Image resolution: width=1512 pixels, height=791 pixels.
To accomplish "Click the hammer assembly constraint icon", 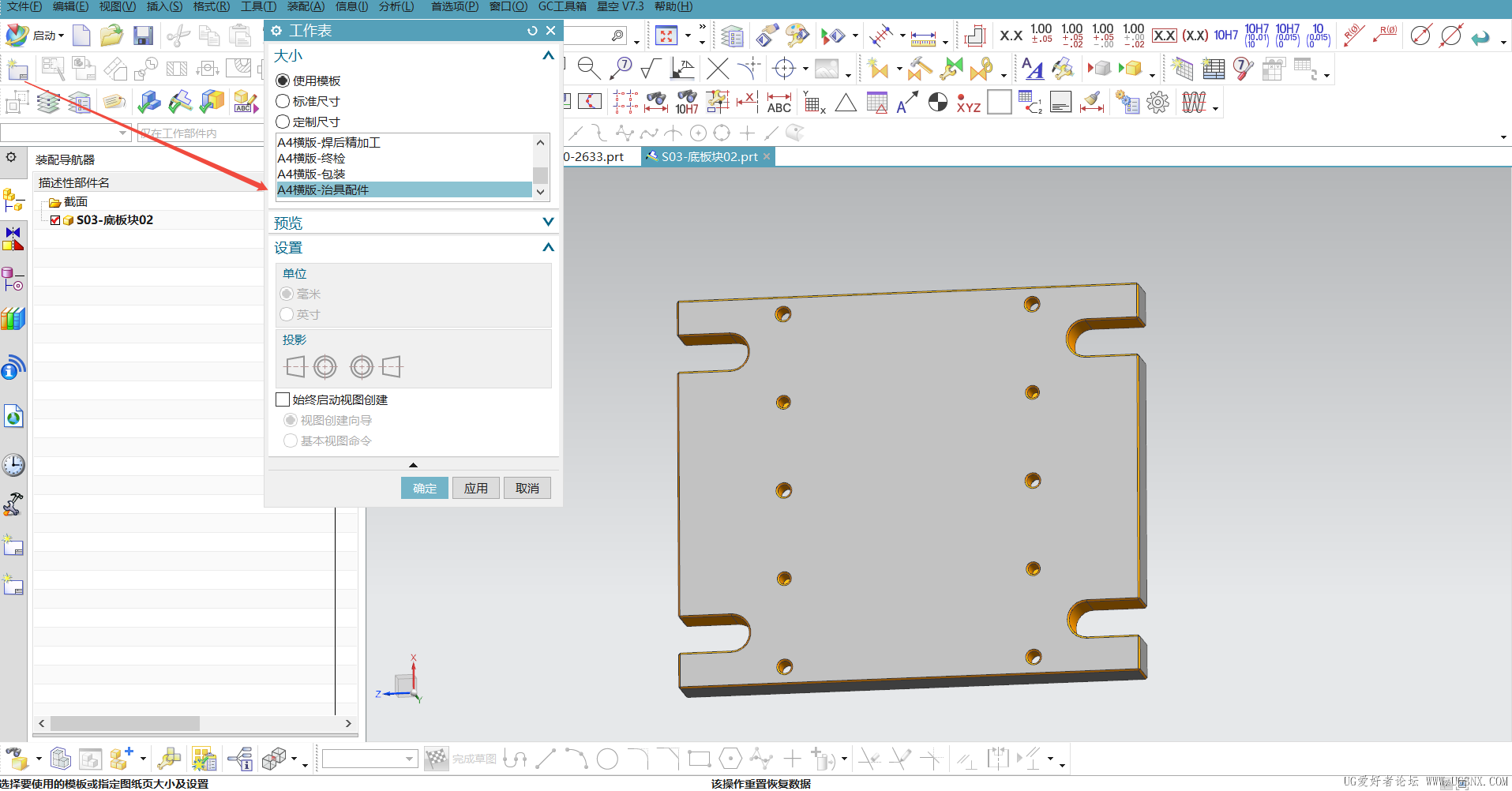I will pyautogui.click(x=919, y=69).
